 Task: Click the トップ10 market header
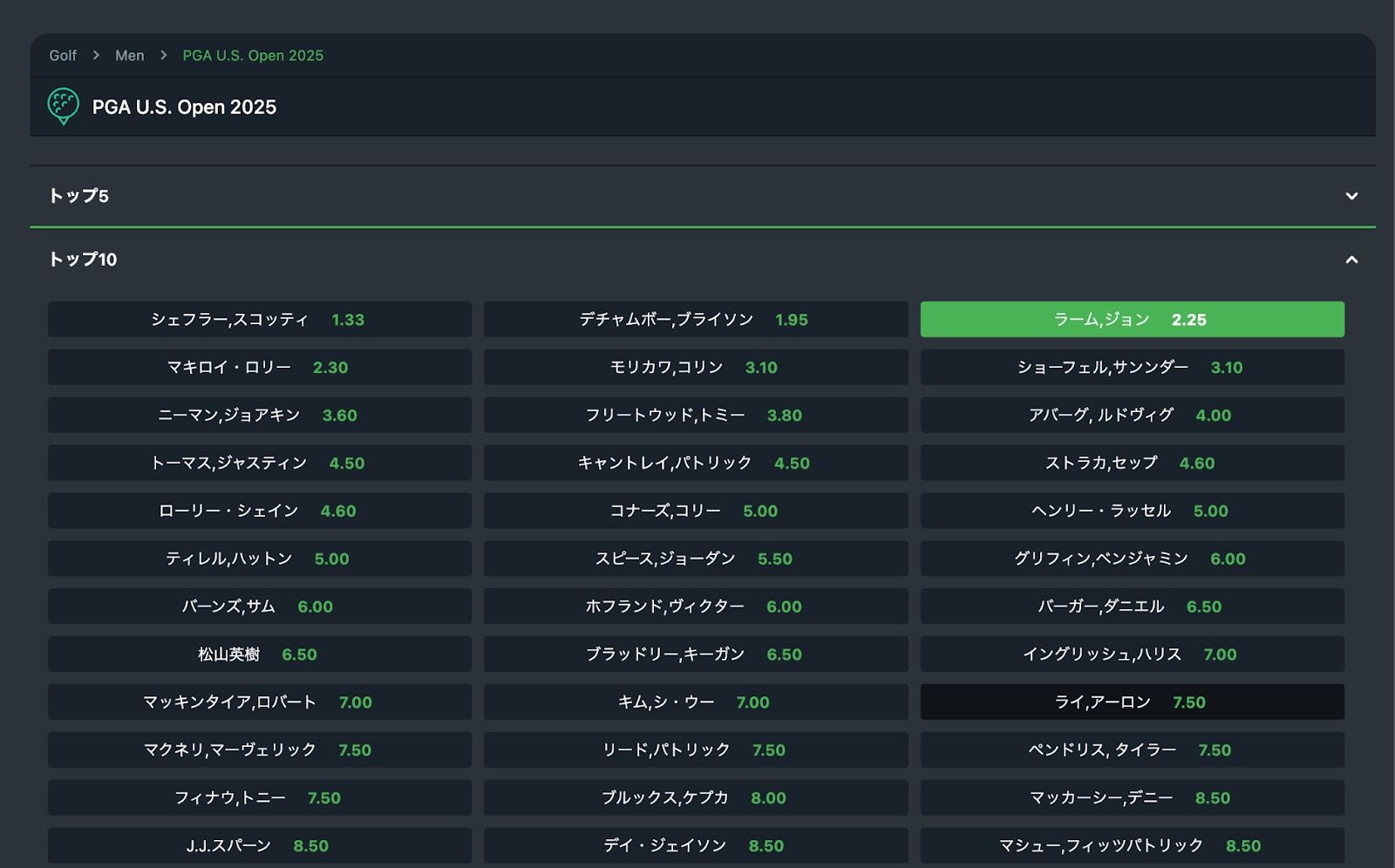[x=703, y=260]
